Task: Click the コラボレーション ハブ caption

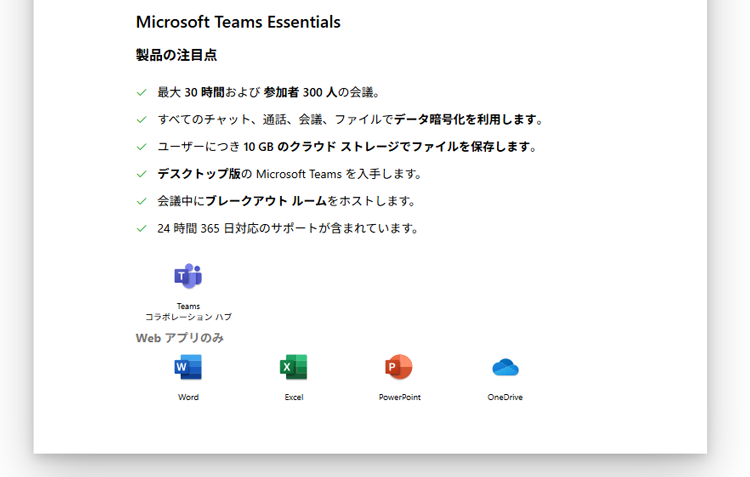Action: click(x=188, y=317)
